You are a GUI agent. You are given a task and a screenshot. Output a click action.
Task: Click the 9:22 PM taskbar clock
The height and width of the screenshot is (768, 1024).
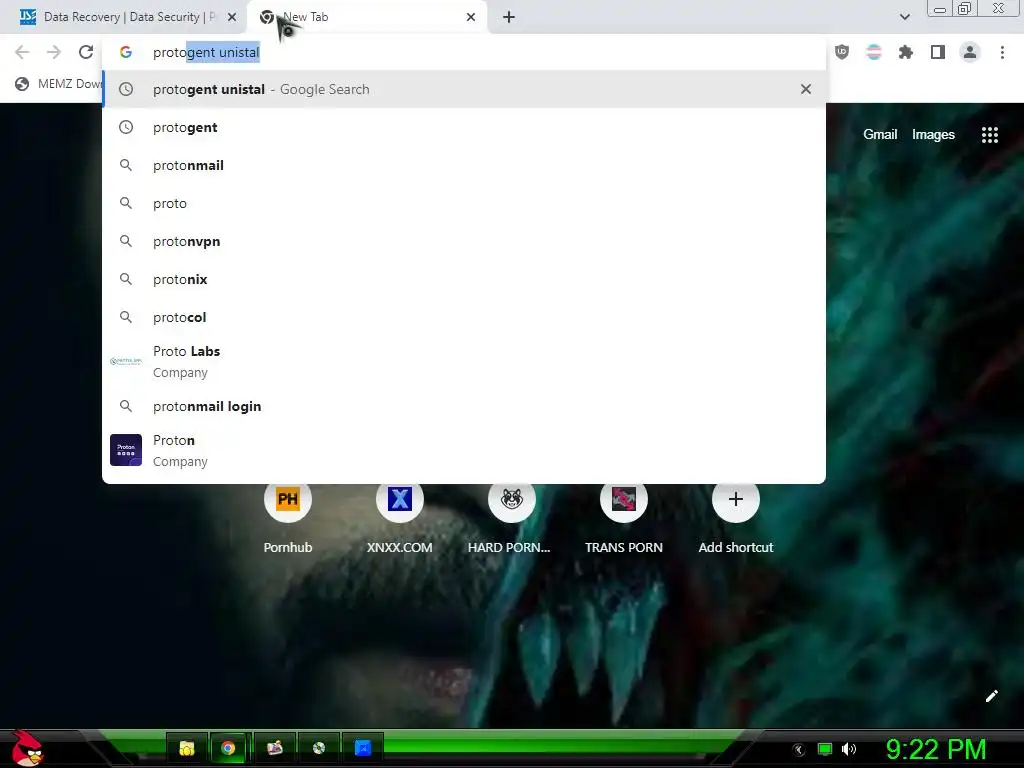click(935, 749)
